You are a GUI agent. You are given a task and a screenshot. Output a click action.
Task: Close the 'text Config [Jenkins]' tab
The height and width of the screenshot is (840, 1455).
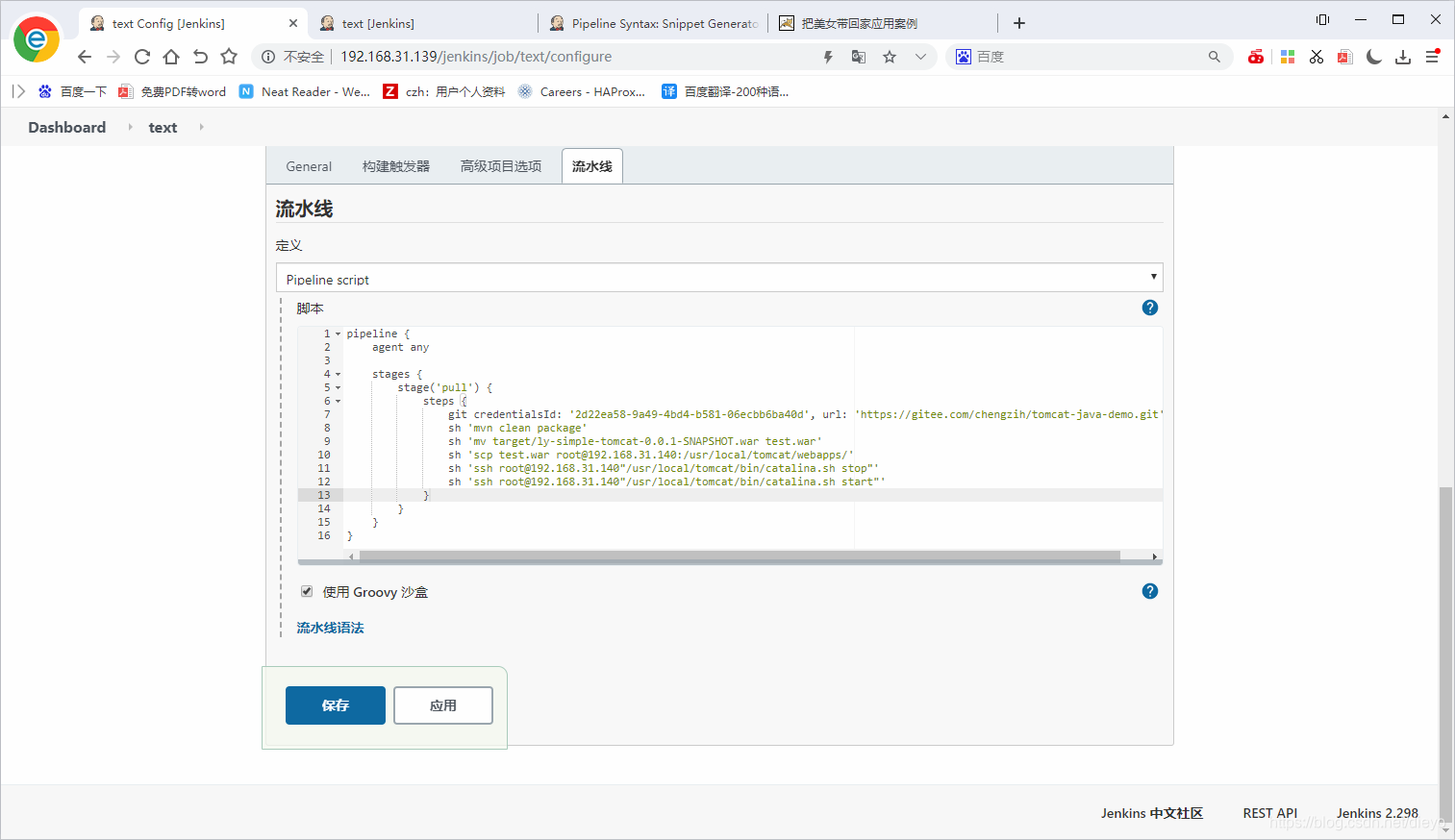[293, 23]
